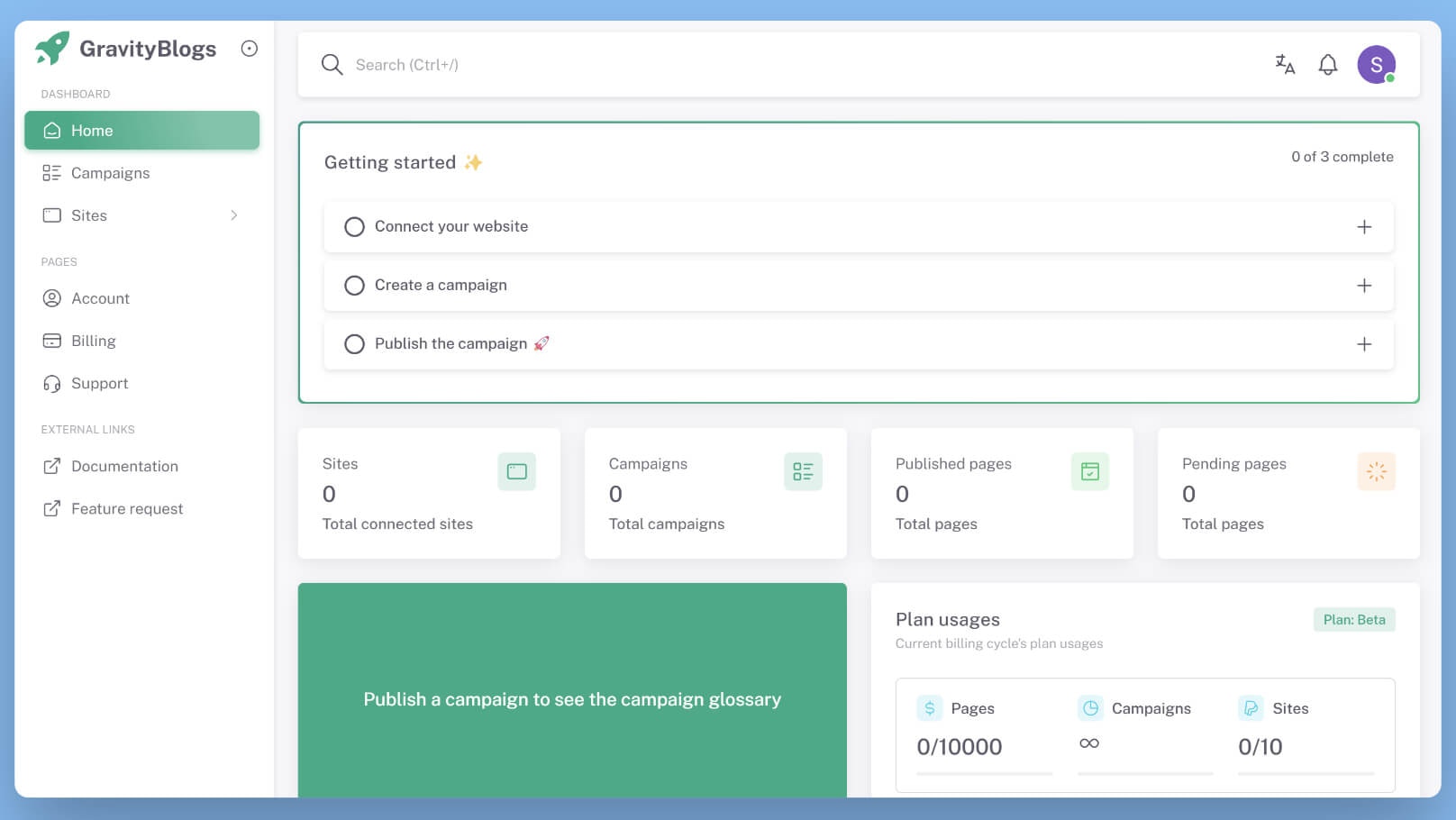Open the Billing page
Screen dimensions: 1456x820
[93, 341]
